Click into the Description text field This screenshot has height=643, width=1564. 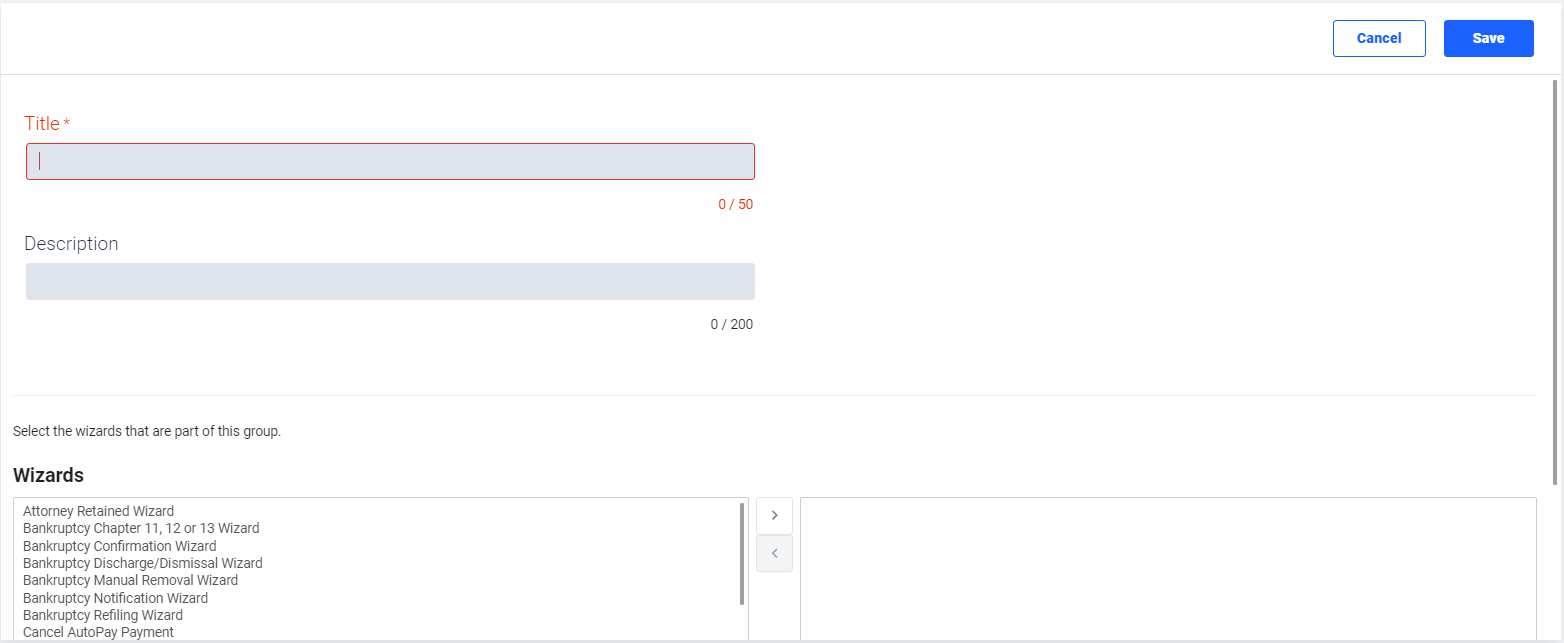[x=390, y=281]
